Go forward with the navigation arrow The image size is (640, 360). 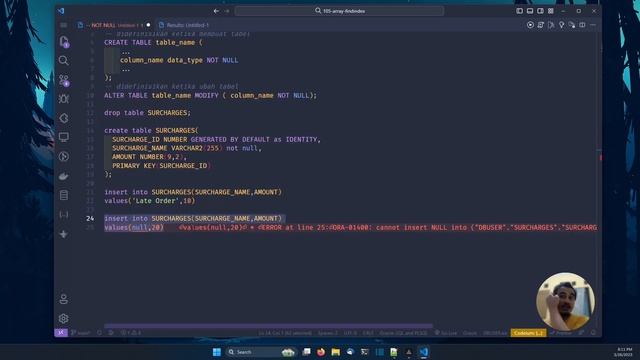pos(227,11)
